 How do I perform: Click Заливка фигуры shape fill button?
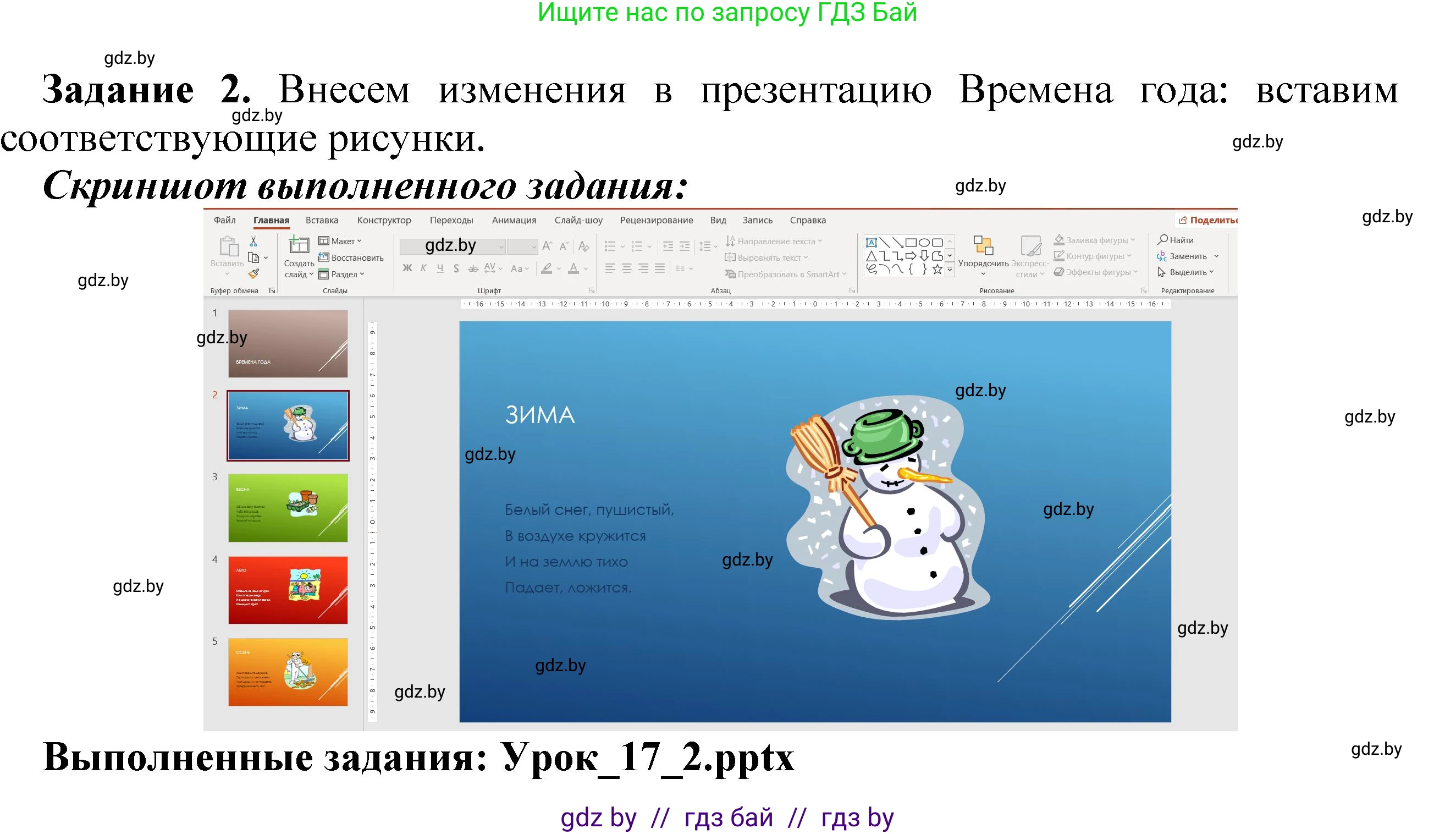[1094, 240]
